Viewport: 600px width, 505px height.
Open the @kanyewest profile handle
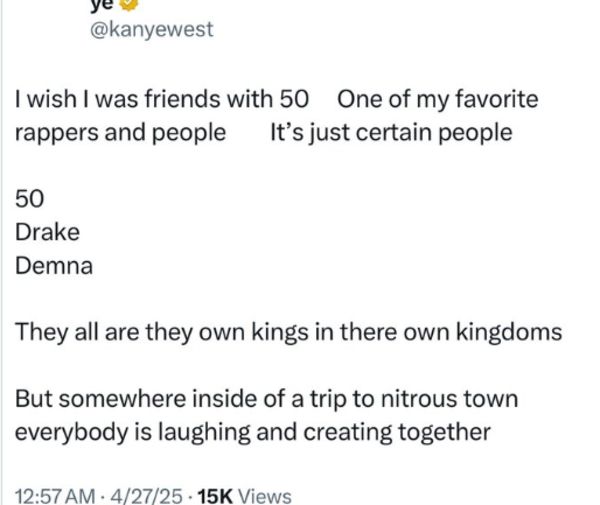pyautogui.click(x=152, y=29)
